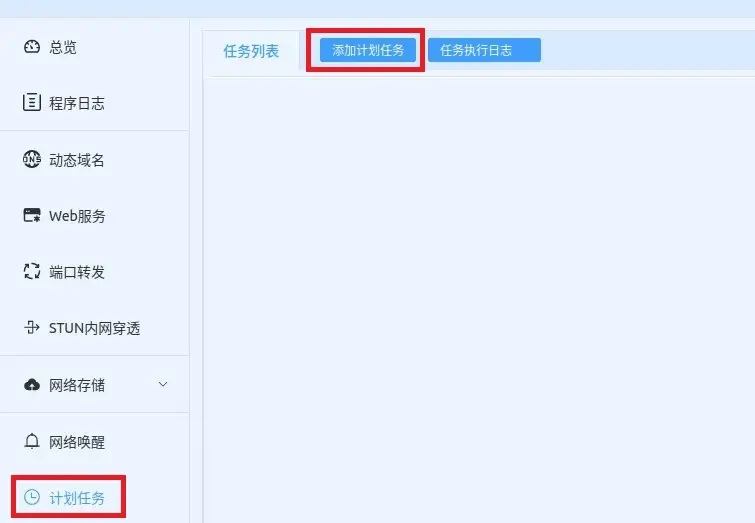Click the browser window icon for Web服务

click(x=32, y=215)
